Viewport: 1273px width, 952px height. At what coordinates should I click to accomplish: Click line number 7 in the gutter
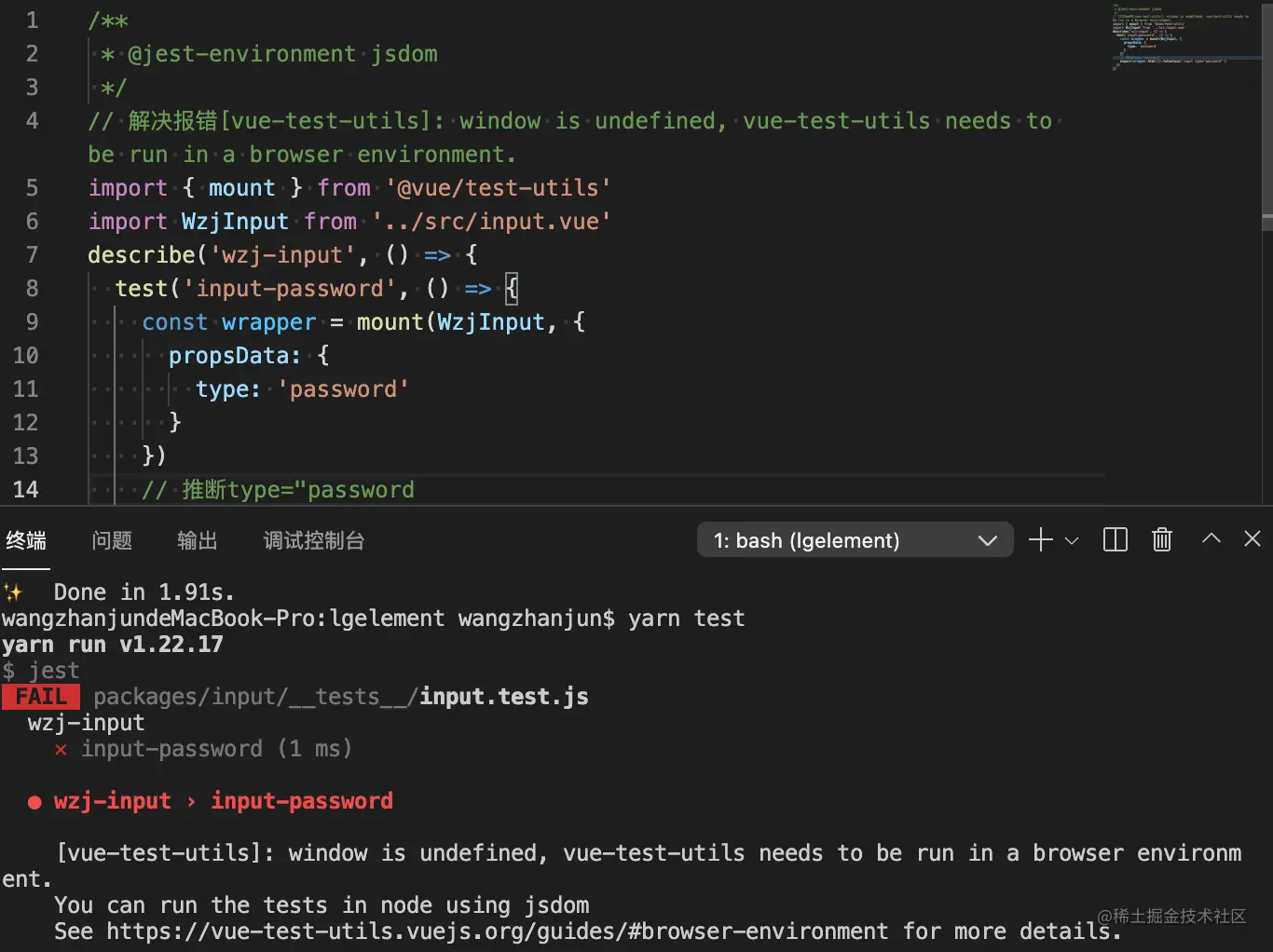coord(33,255)
